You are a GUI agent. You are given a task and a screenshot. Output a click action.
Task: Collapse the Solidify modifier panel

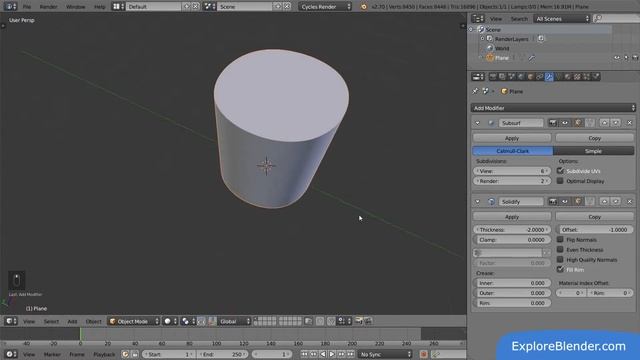[478, 202]
